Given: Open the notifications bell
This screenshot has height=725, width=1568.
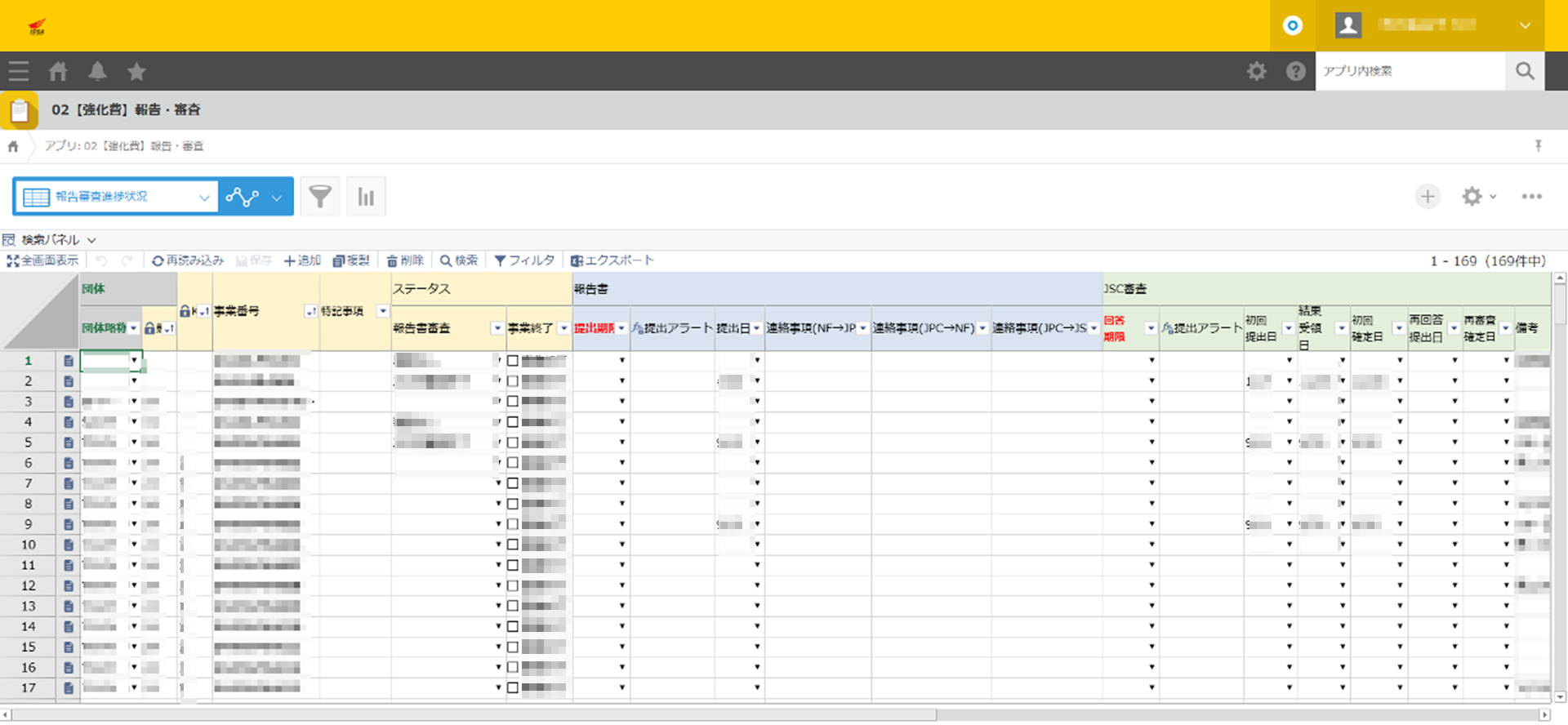Looking at the screenshot, I should pos(97,72).
